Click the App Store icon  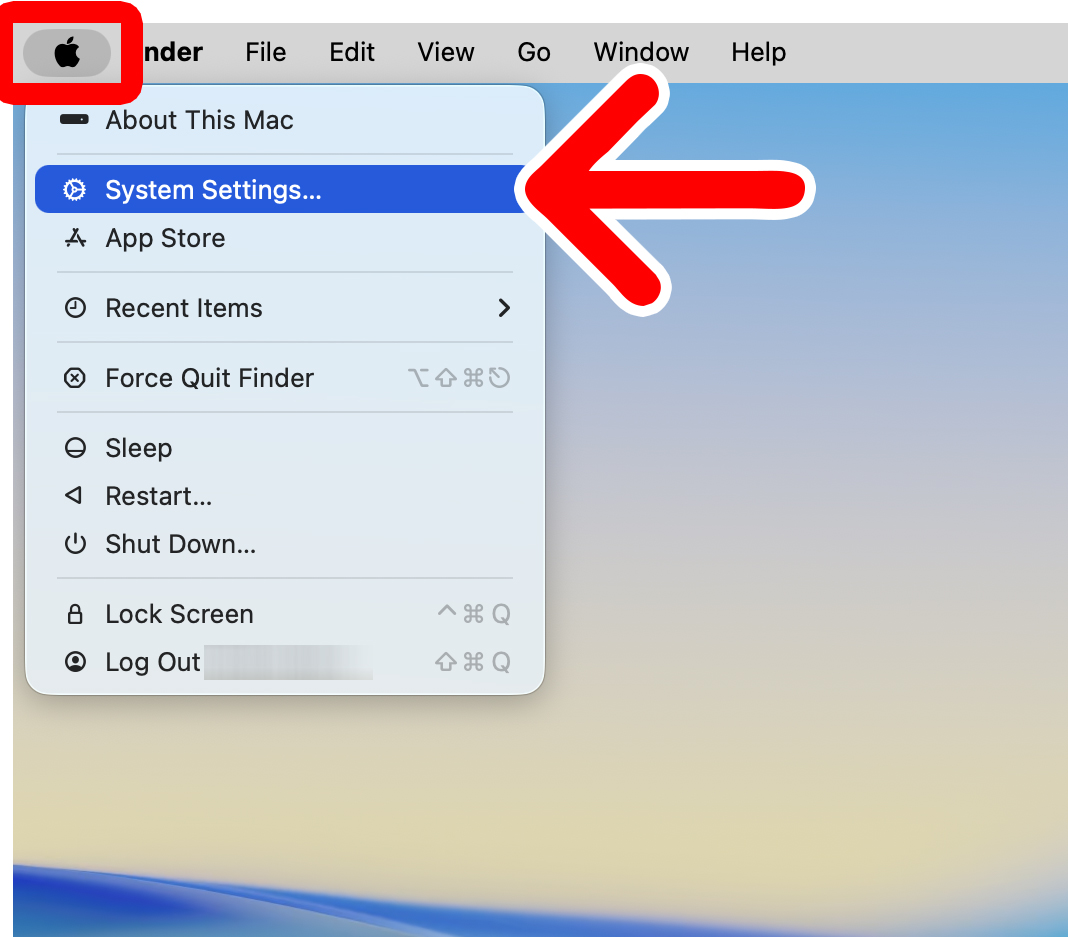pyautogui.click(x=75, y=238)
